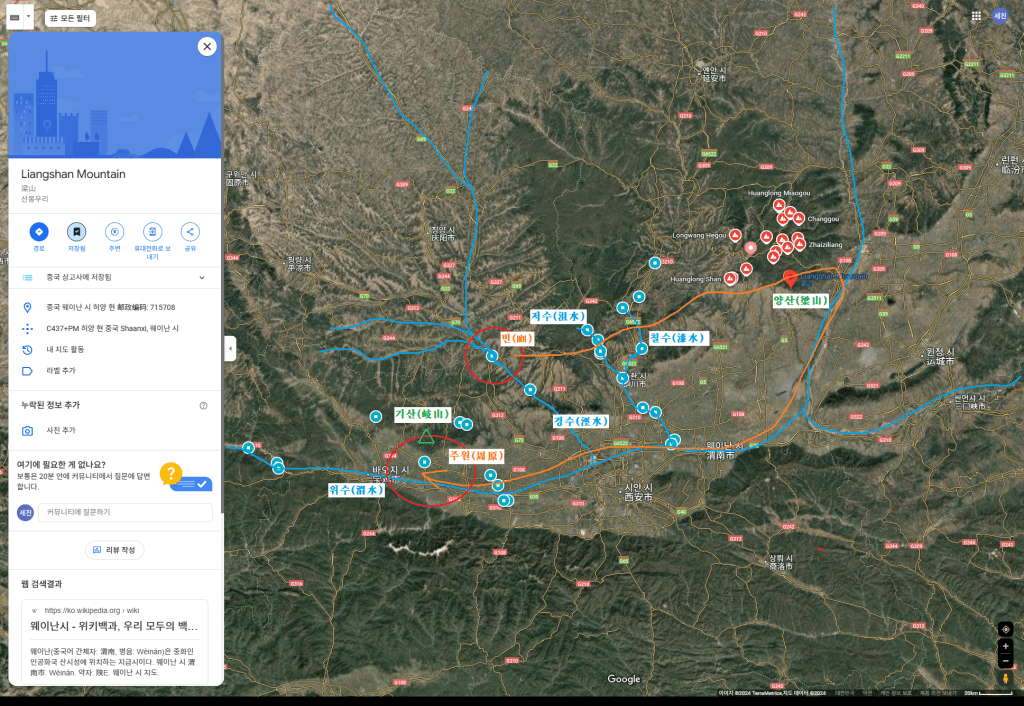Click the 리뷰 작성 button
This screenshot has width=1024, height=706.
(x=115, y=550)
